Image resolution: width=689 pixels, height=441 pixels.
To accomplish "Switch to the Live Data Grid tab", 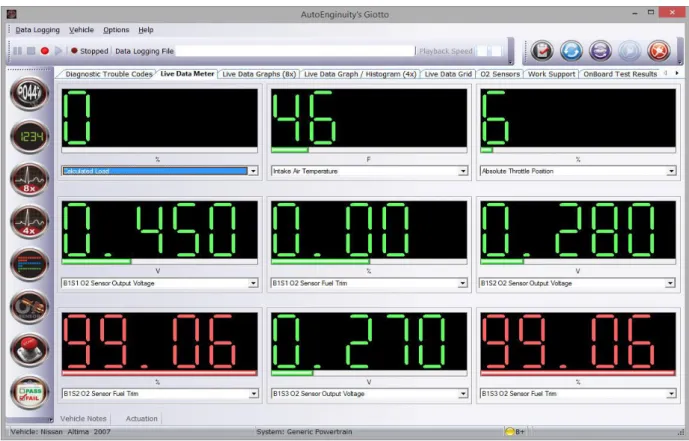I will coord(448,74).
